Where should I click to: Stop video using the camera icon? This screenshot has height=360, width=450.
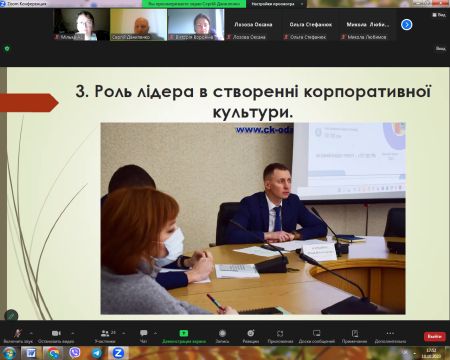click(56, 333)
